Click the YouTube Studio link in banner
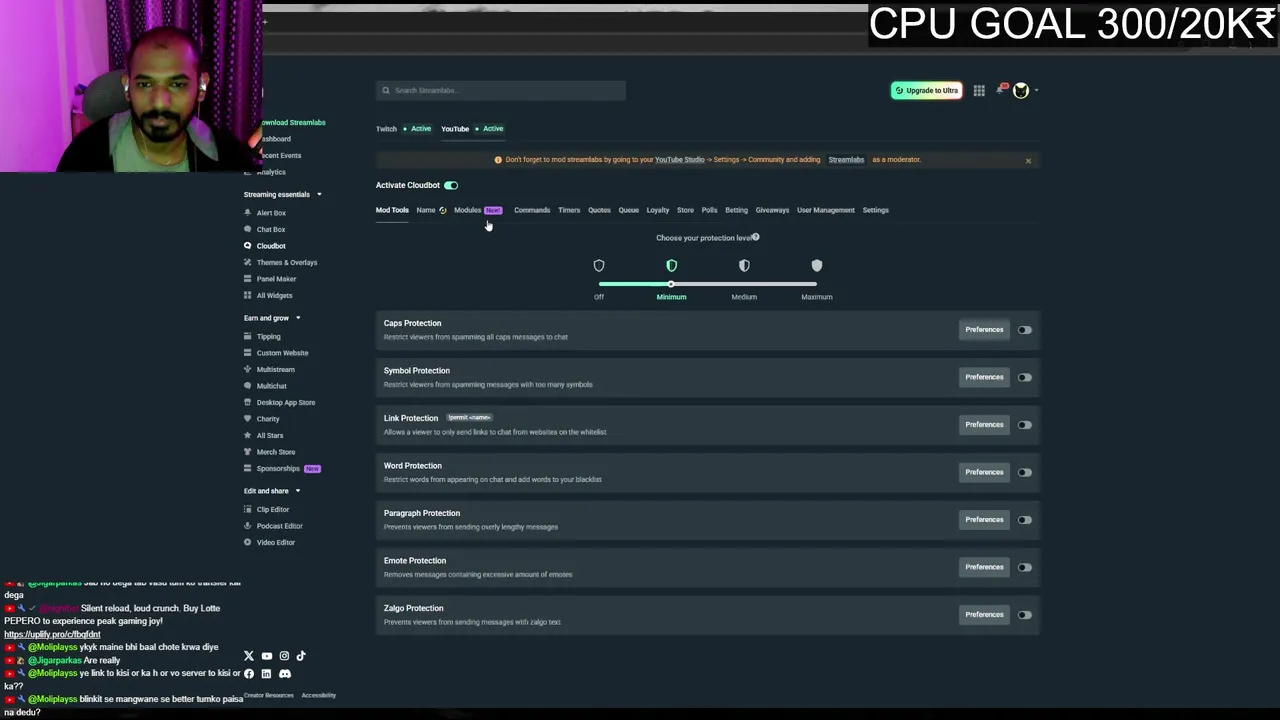 click(x=680, y=160)
